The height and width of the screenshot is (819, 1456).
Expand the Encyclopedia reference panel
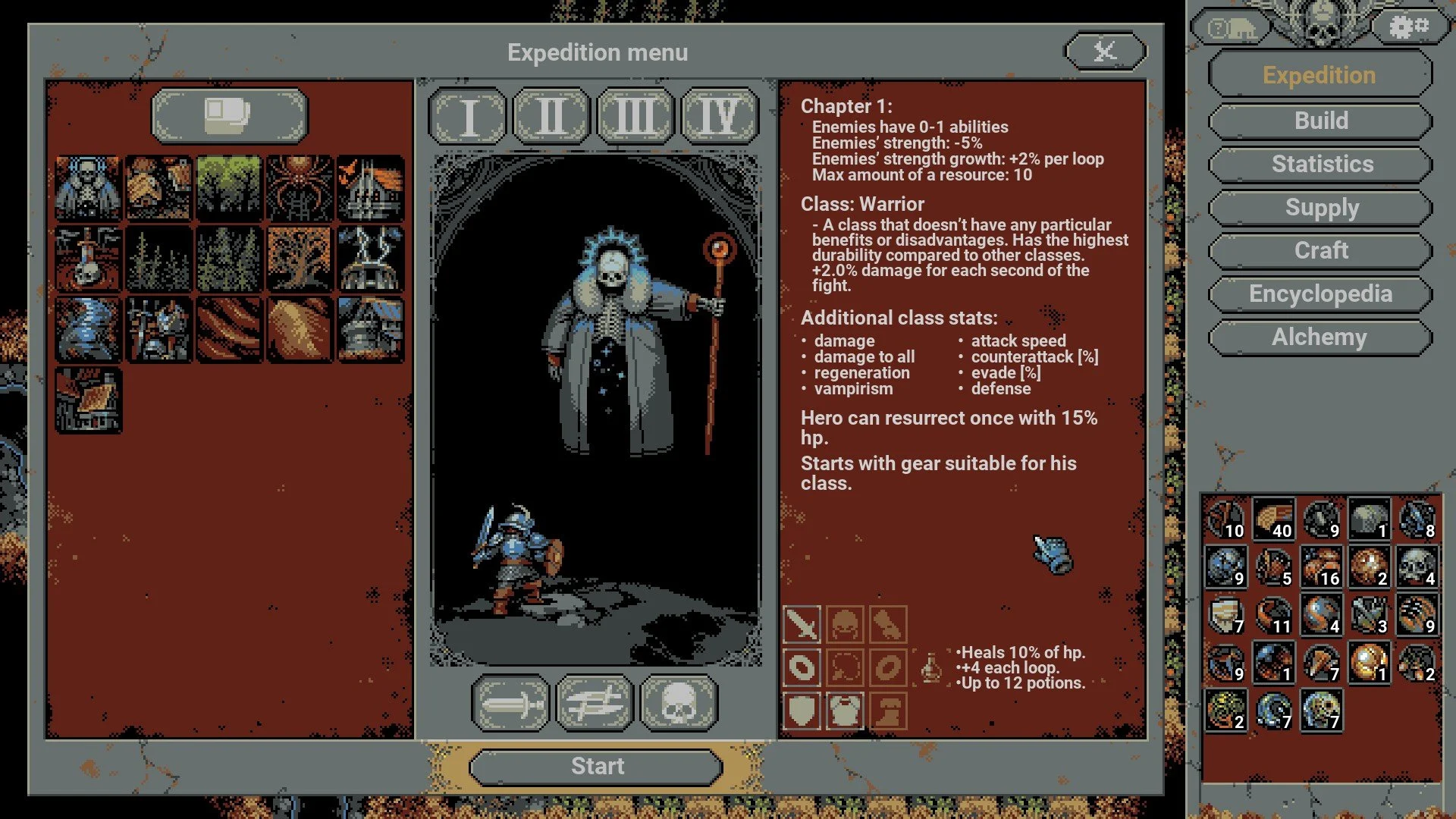click(x=1319, y=294)
